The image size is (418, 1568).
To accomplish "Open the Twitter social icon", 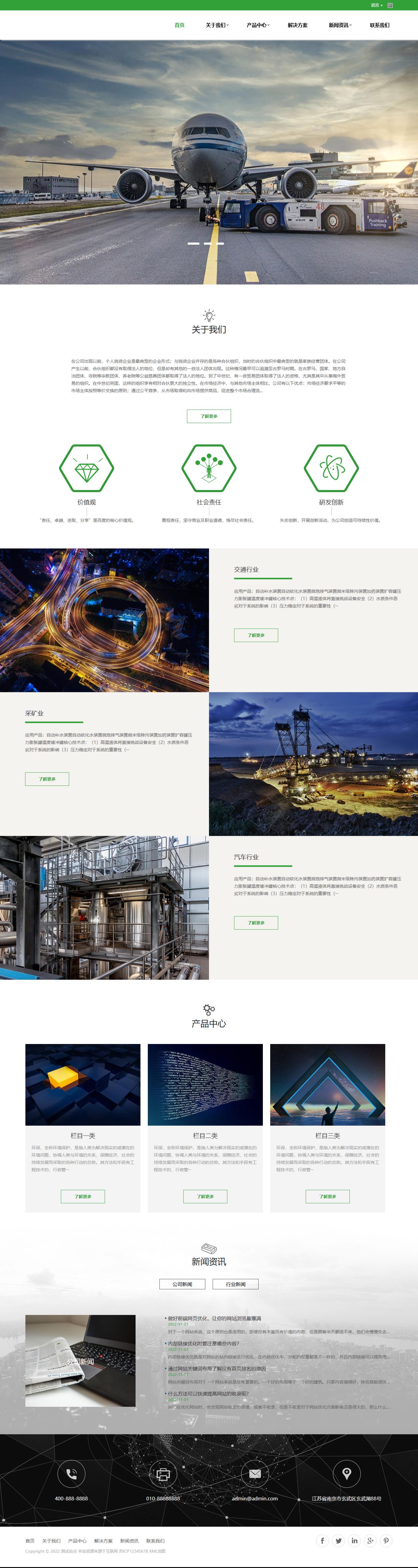I will 338,1540.
